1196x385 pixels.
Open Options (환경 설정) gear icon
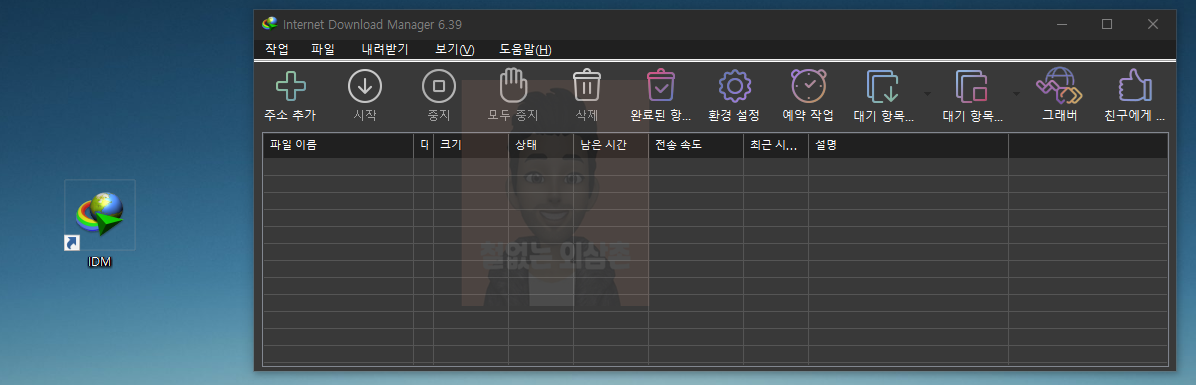click(x=735, y=86)
